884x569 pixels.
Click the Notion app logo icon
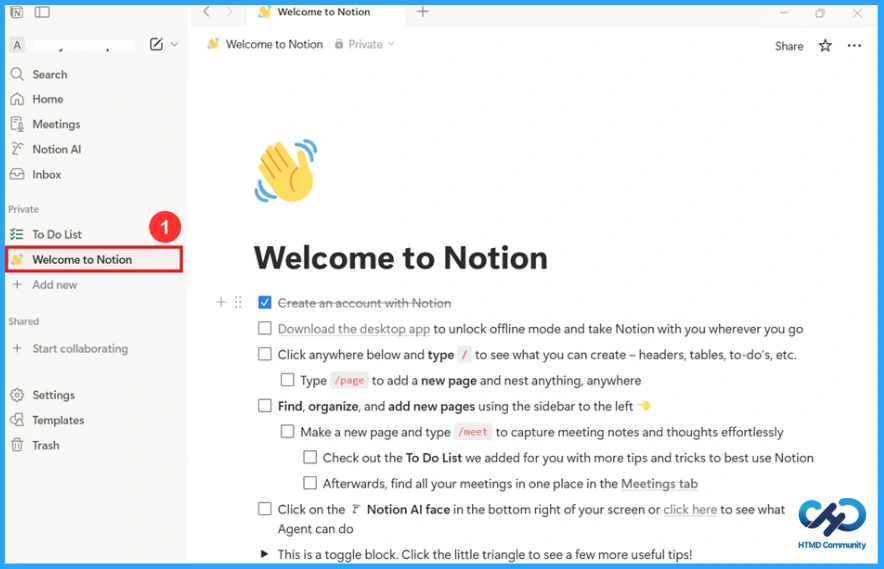tap(17, 12)
